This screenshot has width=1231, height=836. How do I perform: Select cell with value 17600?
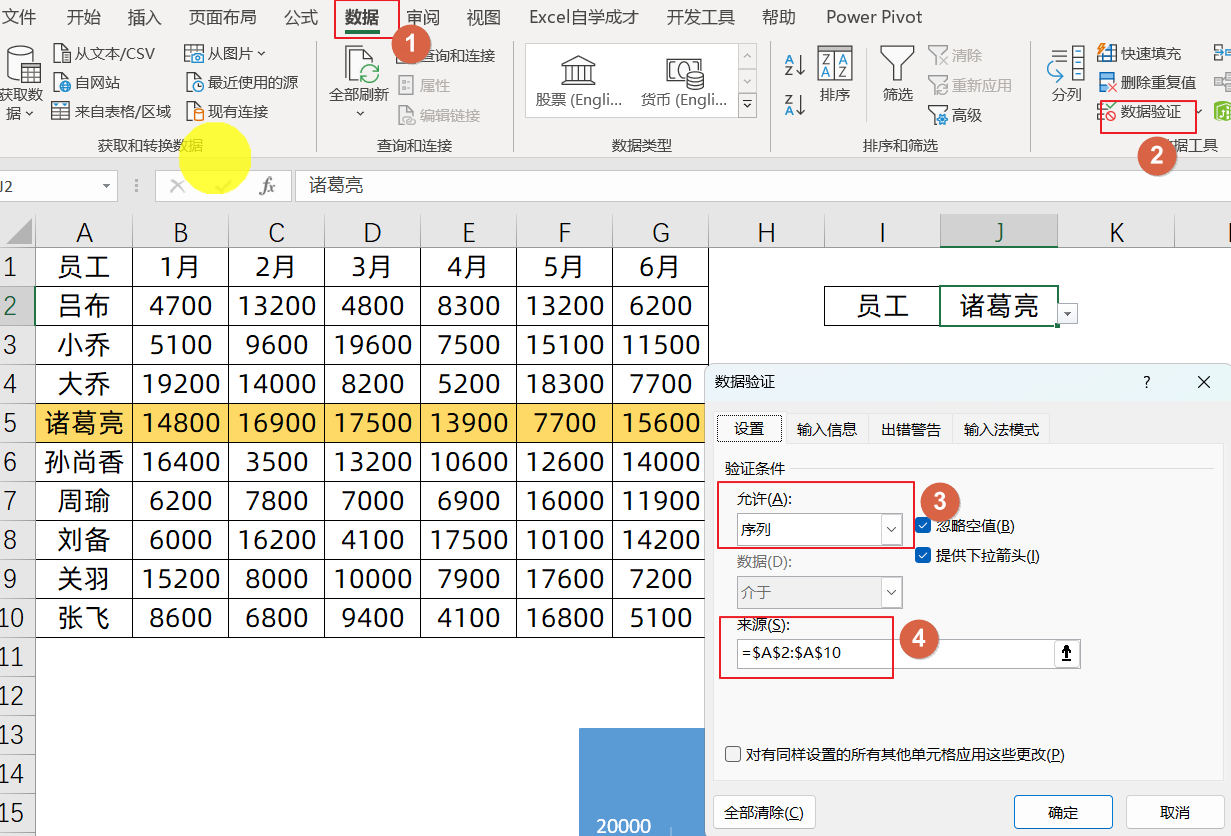click(x=564, y=579)
